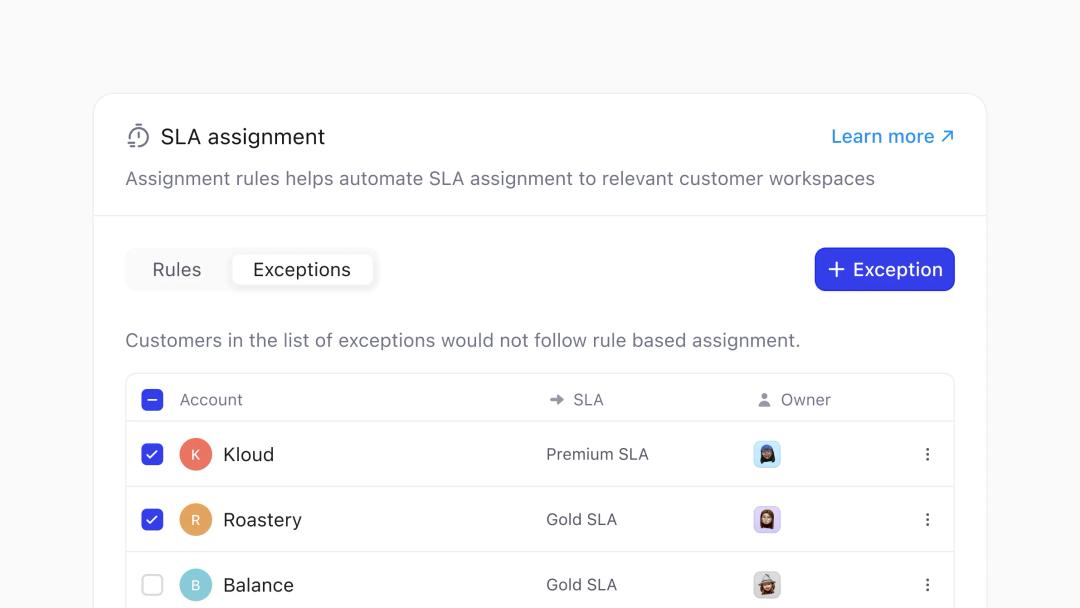Click the Roastery owner avatar
This screenshot has height=608, width=1080.
point(767,520)
